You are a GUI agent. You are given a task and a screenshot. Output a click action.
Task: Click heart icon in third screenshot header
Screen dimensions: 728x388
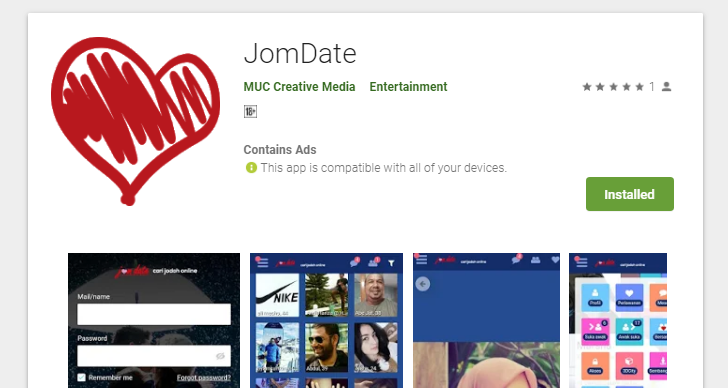click(x=555, y=260)
